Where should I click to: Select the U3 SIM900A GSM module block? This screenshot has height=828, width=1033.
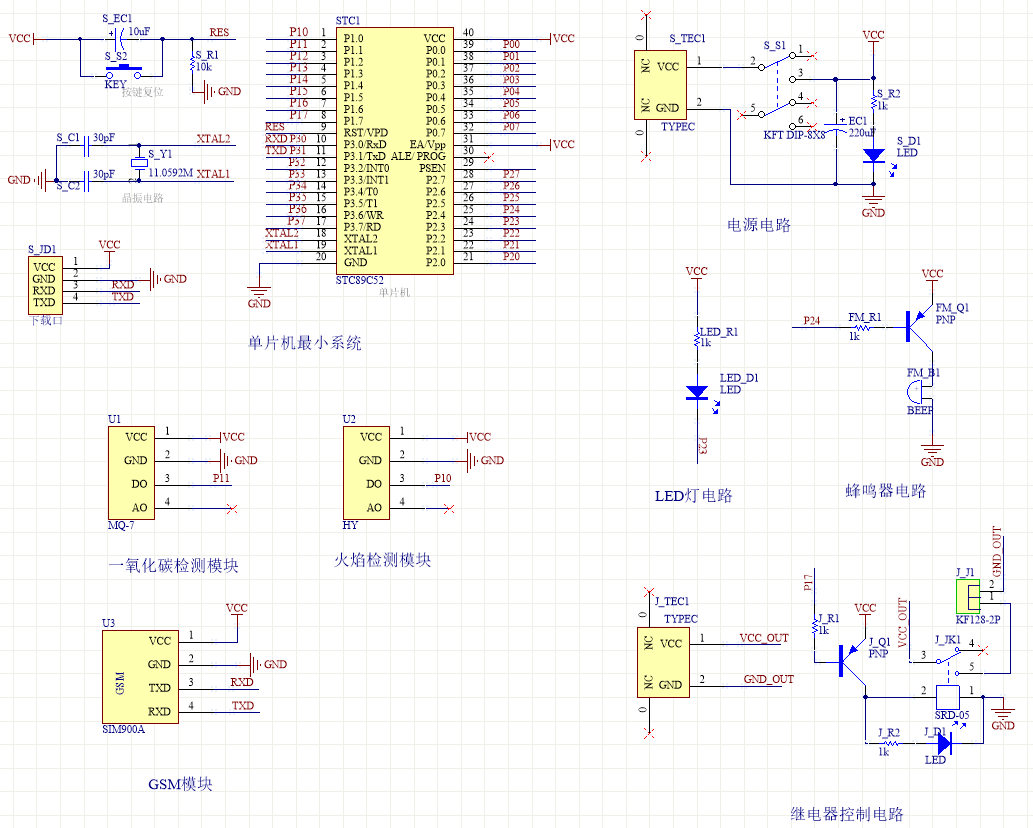[x=140, y=676]
